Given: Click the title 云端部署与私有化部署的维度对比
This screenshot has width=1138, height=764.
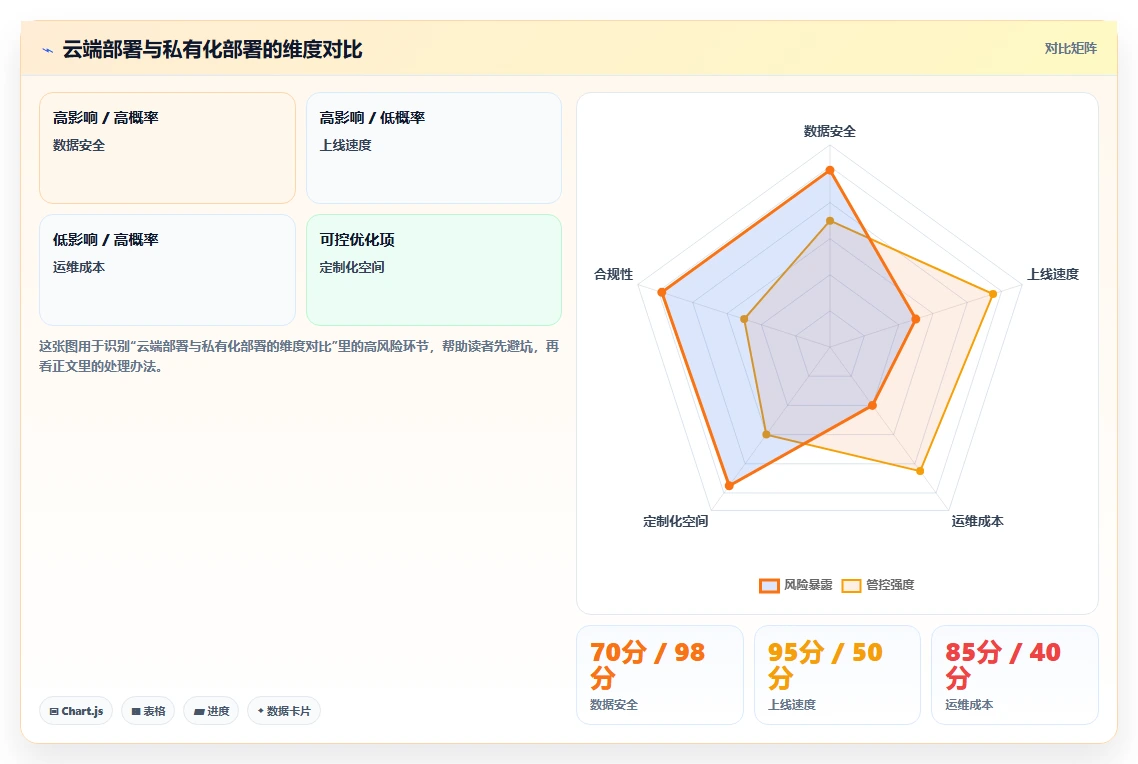Looking at the screenshot, I should point(212,50).
